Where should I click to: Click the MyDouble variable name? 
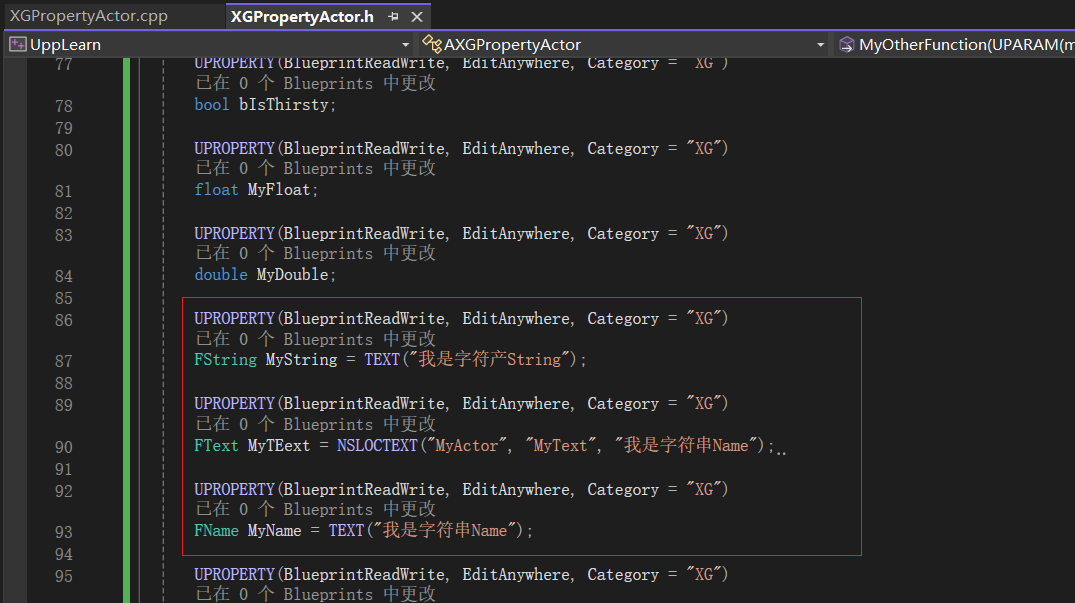click(292, 275)
